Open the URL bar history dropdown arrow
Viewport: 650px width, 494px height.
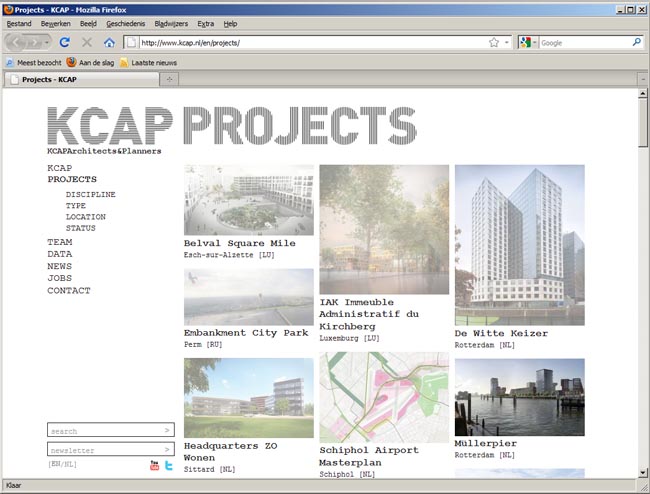tap(507, 42)
